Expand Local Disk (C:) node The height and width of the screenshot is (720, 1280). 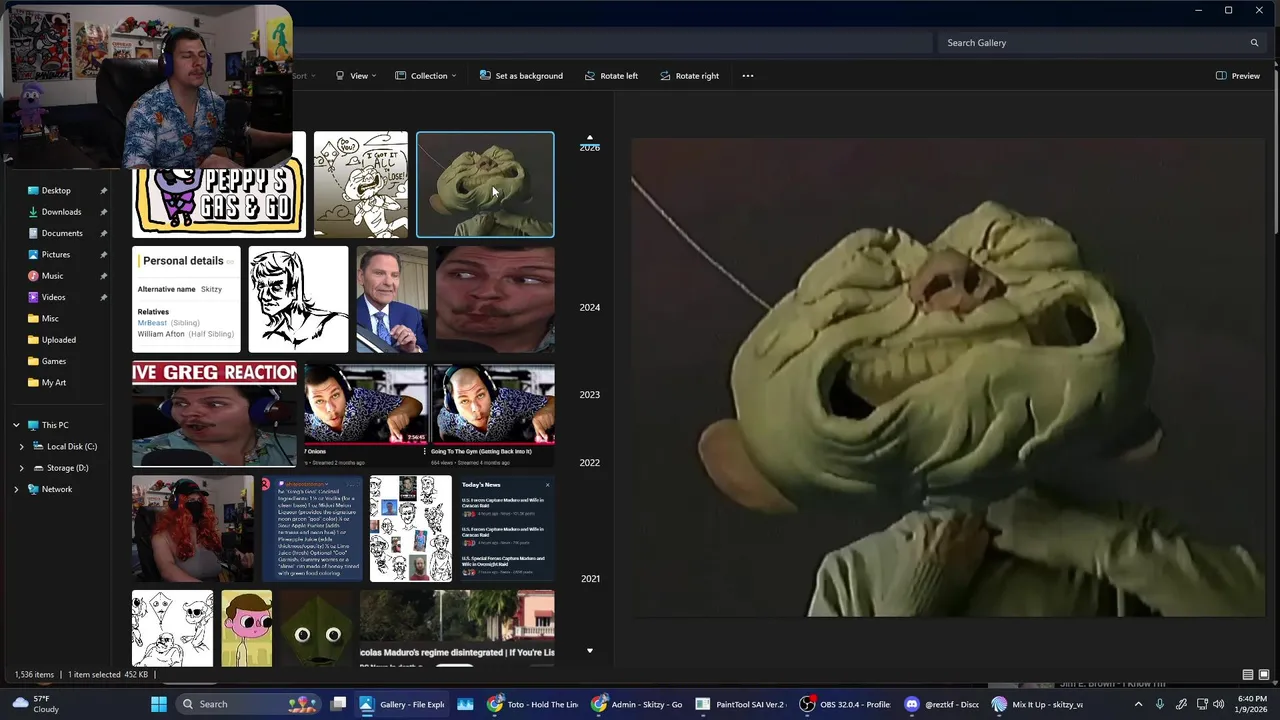click(x=22, y=447)
